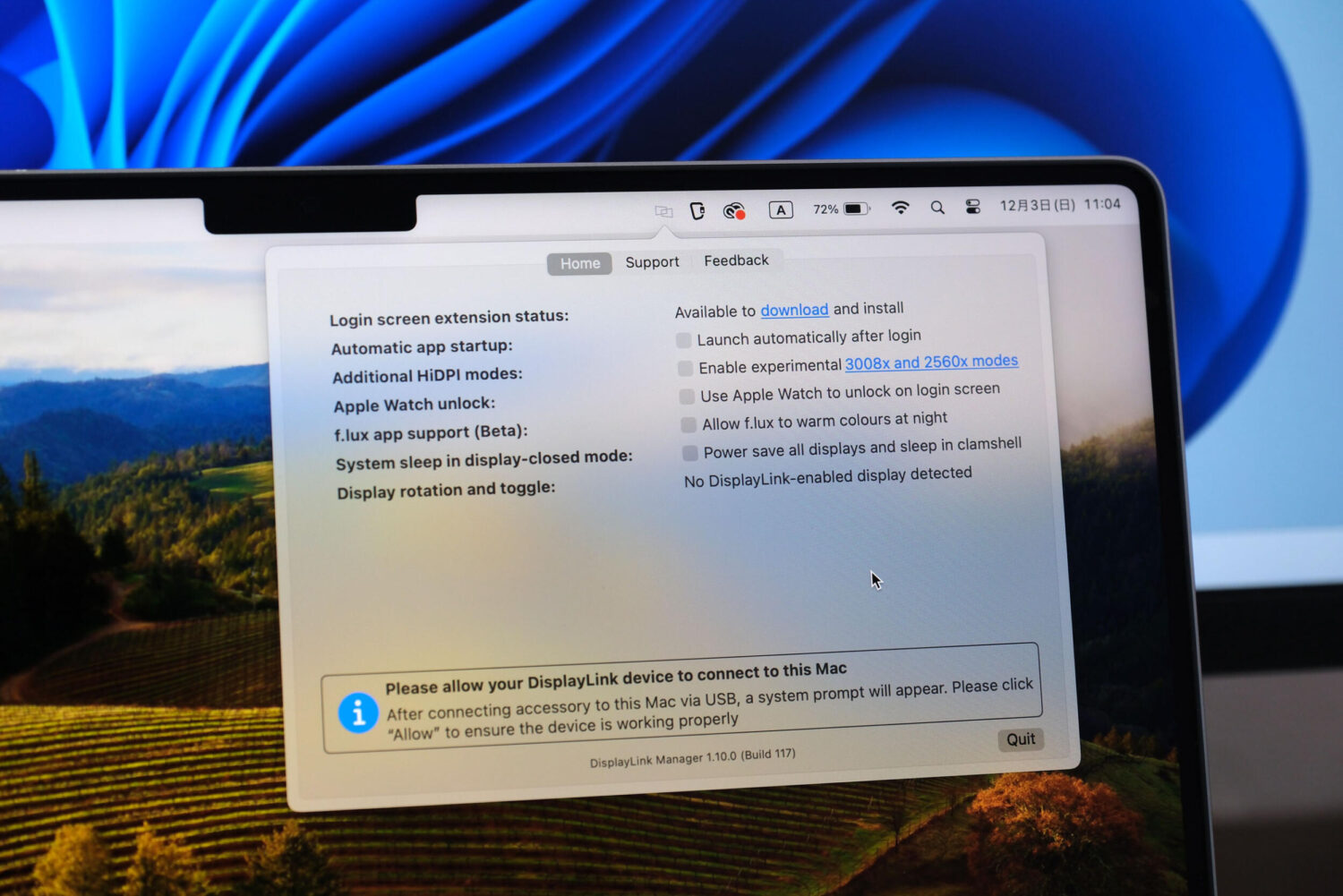This screenshot has width=1343, height=896.
Task: Switch to the Feedback tab
Action: 736,260
